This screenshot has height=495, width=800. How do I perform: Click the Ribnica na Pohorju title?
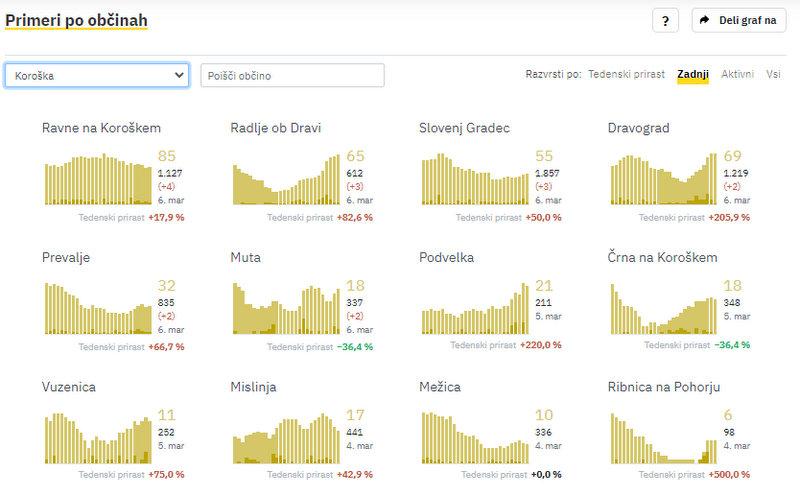pos(663,387)
